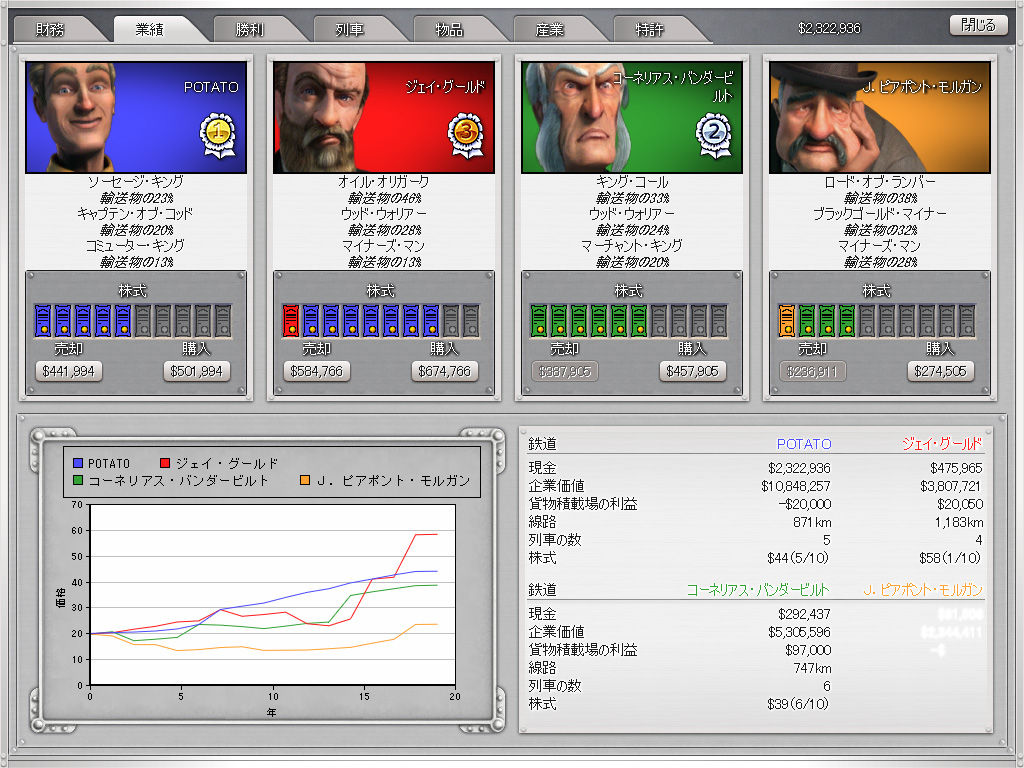
Task: Sell POTATO stock for $441,994
Action: pyautogui.click(x=69, y=372)
